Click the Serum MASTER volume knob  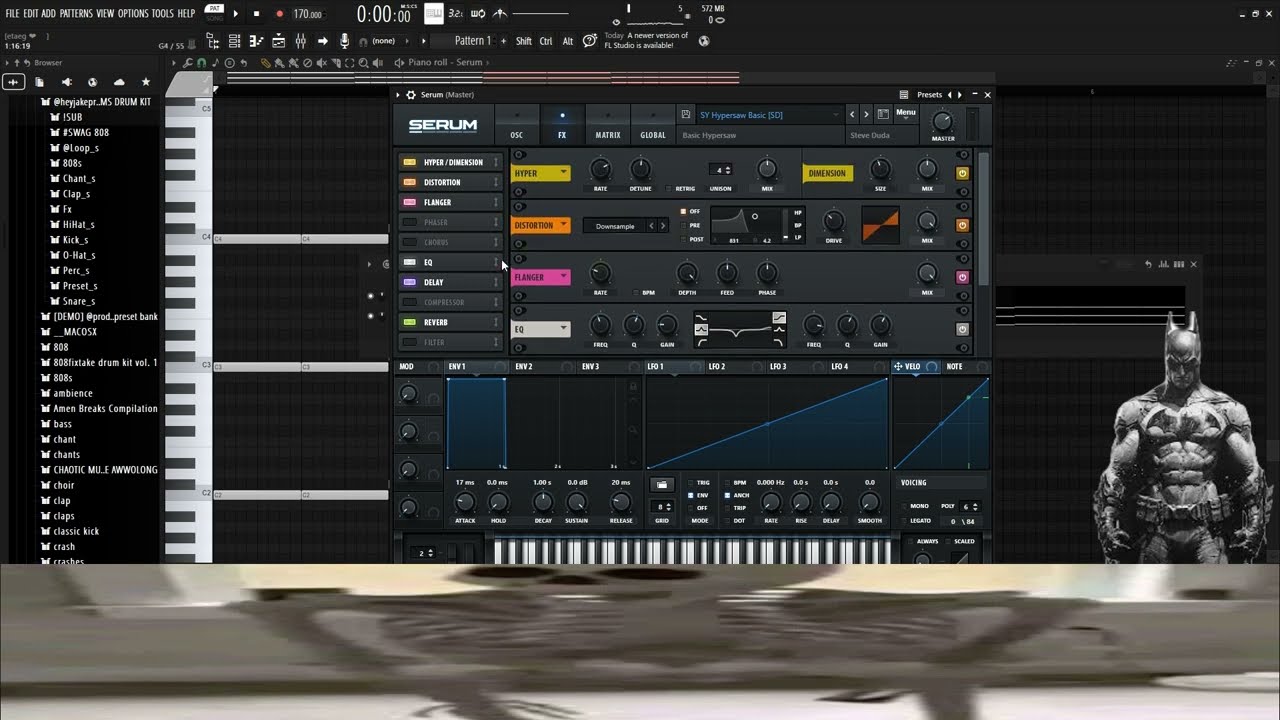point(942,121)
